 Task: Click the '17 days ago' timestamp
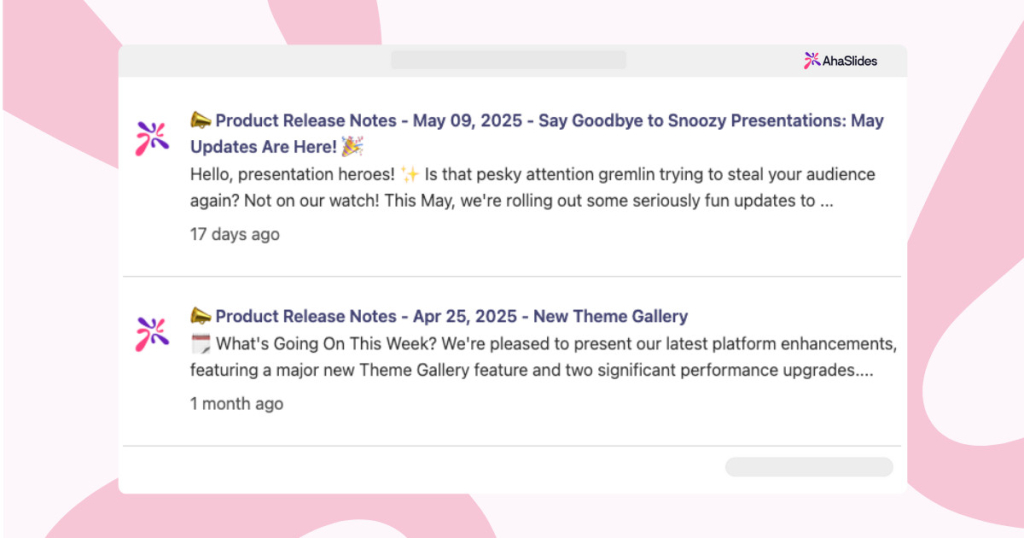(x=234, y=234)
